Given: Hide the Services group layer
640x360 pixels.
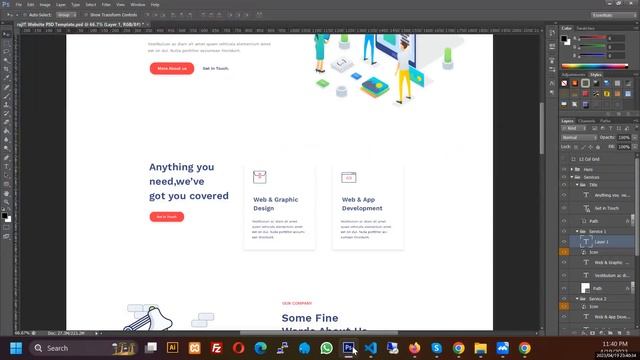Looking at the screenshot, I should point(564,177).
